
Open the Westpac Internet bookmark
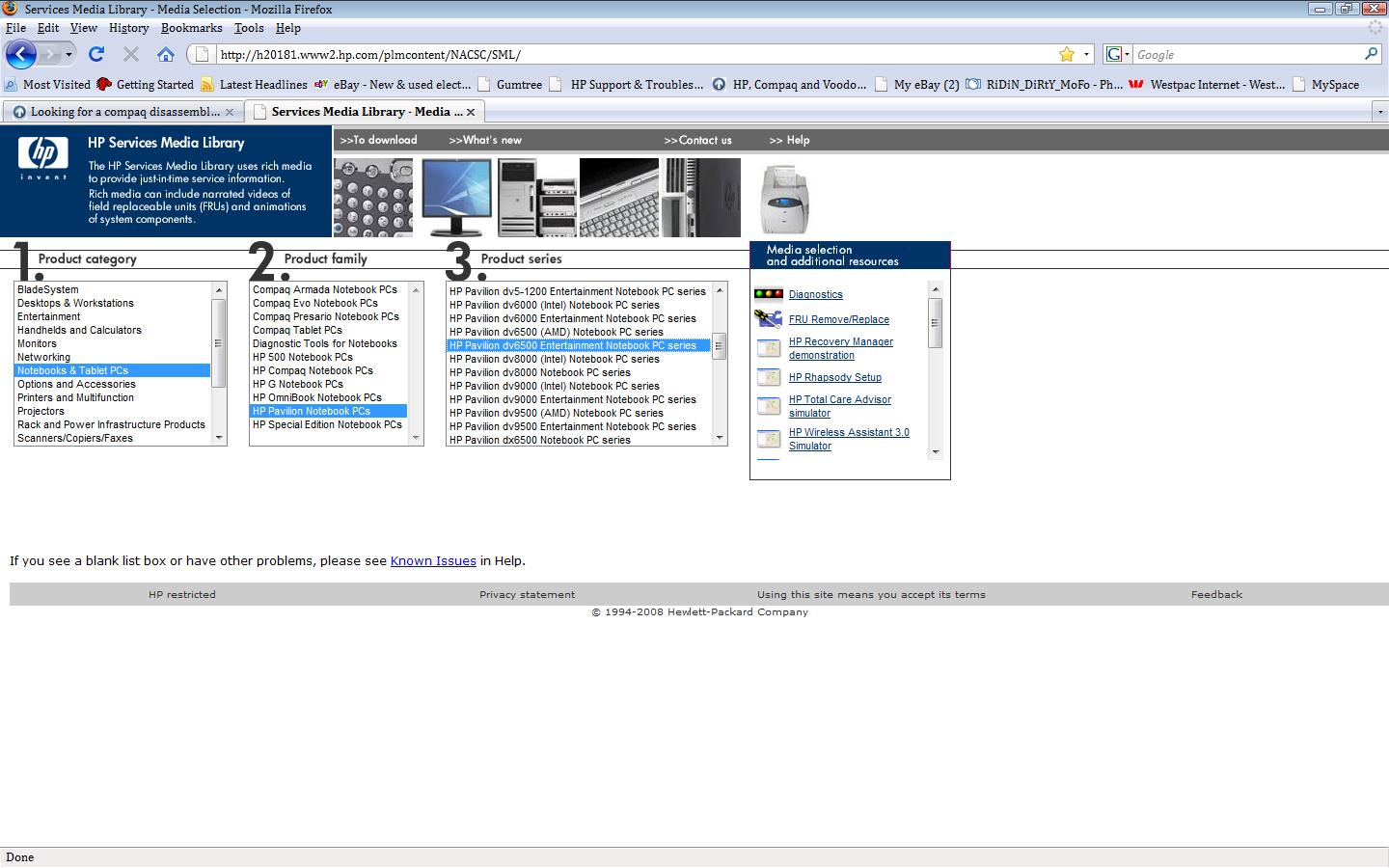point(1207,85)
